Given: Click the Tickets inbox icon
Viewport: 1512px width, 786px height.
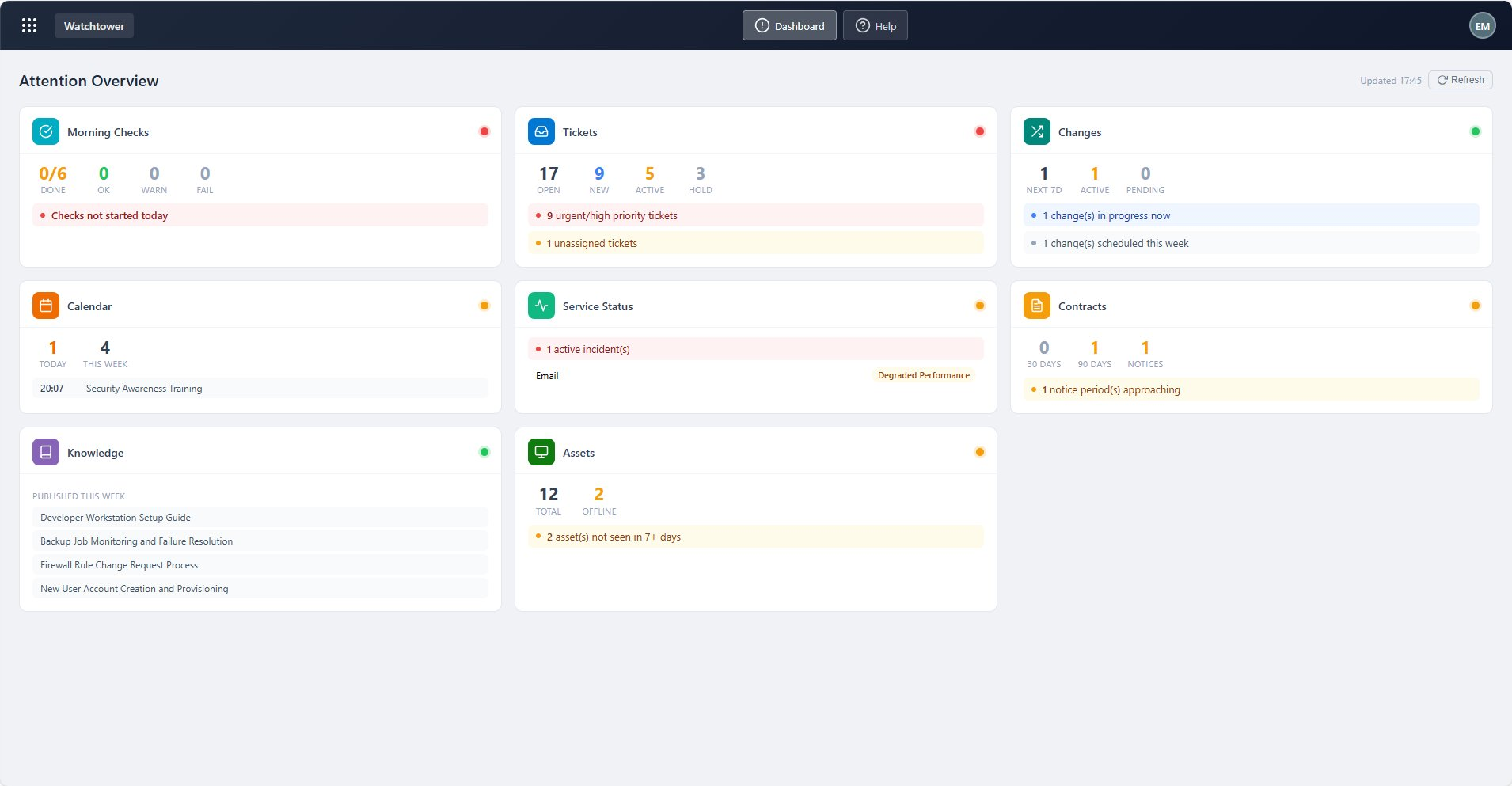Looking at the screenshot, I should coord(541,131).
